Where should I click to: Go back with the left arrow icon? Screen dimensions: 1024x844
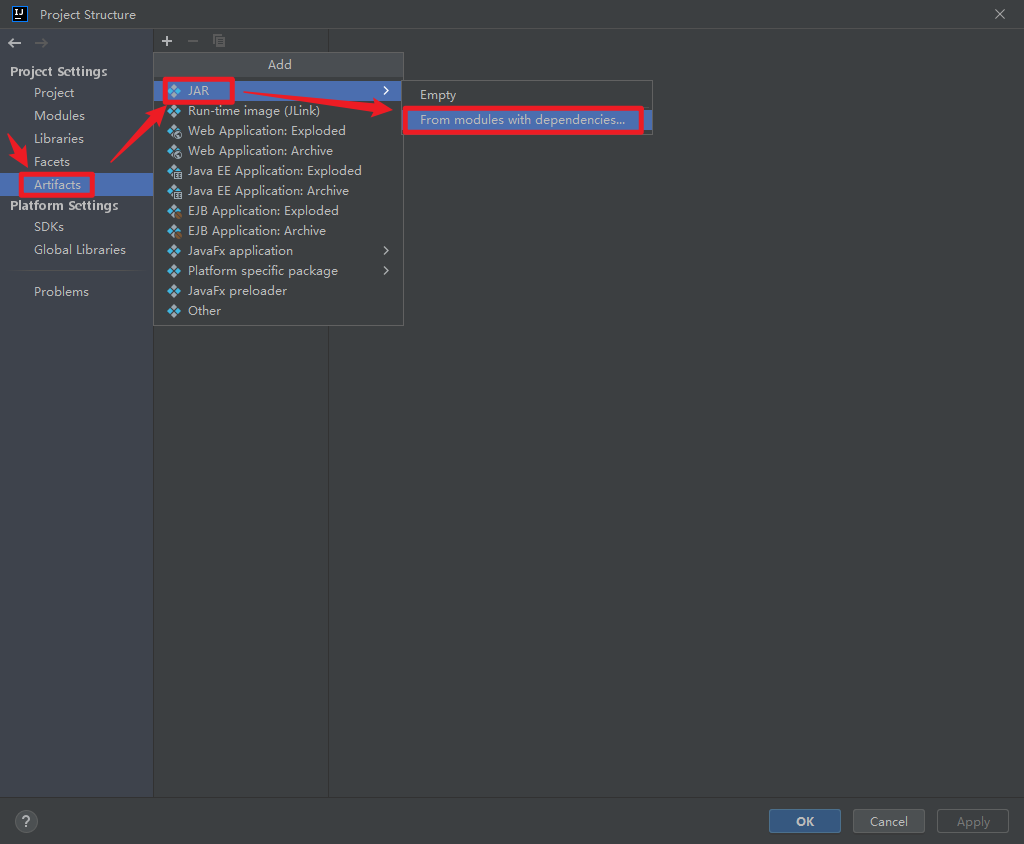15,43
